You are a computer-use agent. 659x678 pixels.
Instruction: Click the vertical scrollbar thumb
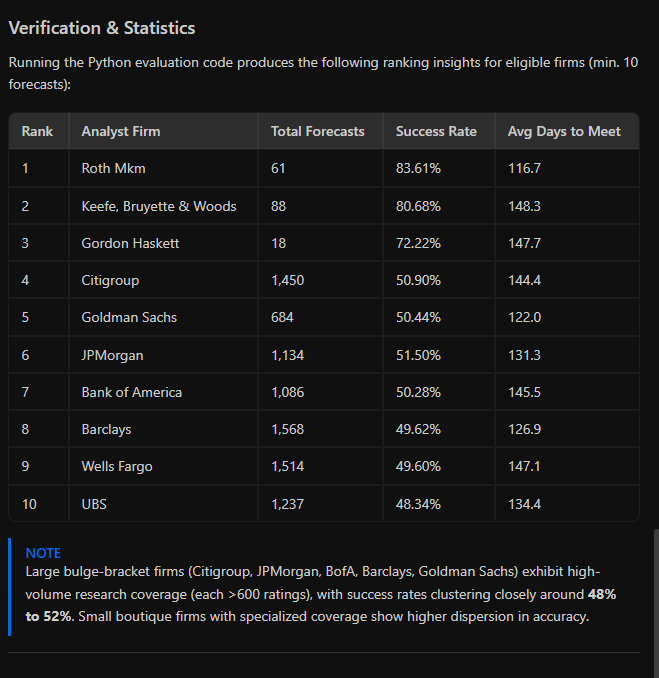[656, 603]
